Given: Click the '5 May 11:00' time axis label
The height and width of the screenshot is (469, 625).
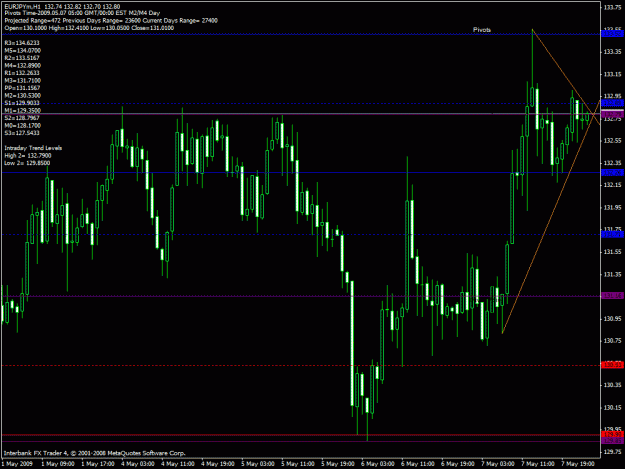Looking at the screenshot, I should pyautogui.click(x=298, y=464).
